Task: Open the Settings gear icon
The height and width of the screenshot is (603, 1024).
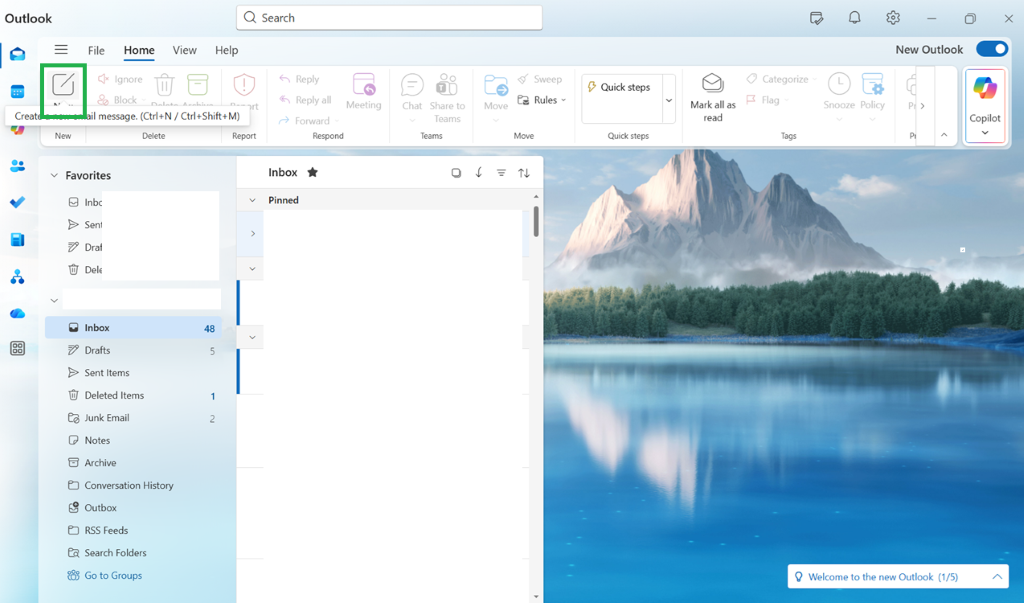Action: (x=893, y=18)
